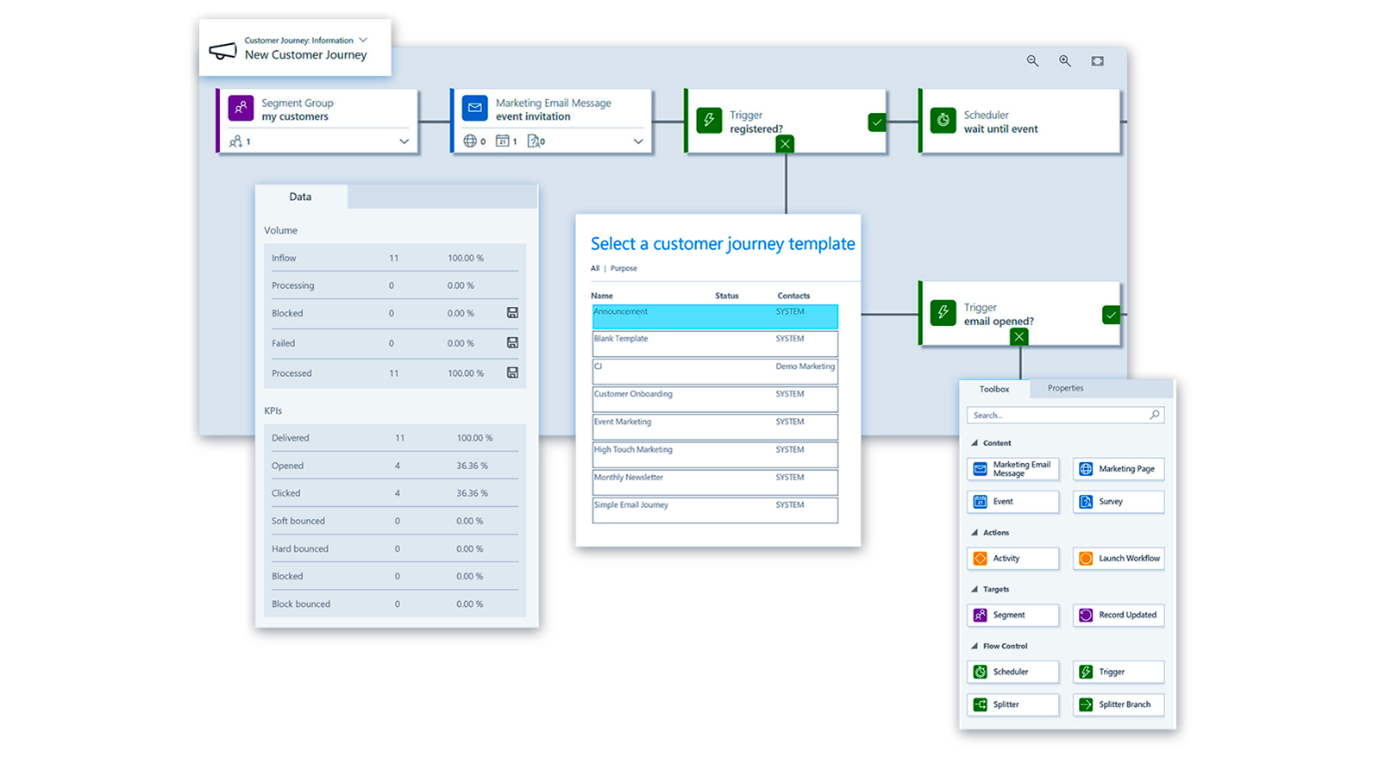The width and height of the screenshot is (1379, 776).
Task: Click the zoom out magnifier icon
Action: pyautogui.click(x=1032, y=61)
